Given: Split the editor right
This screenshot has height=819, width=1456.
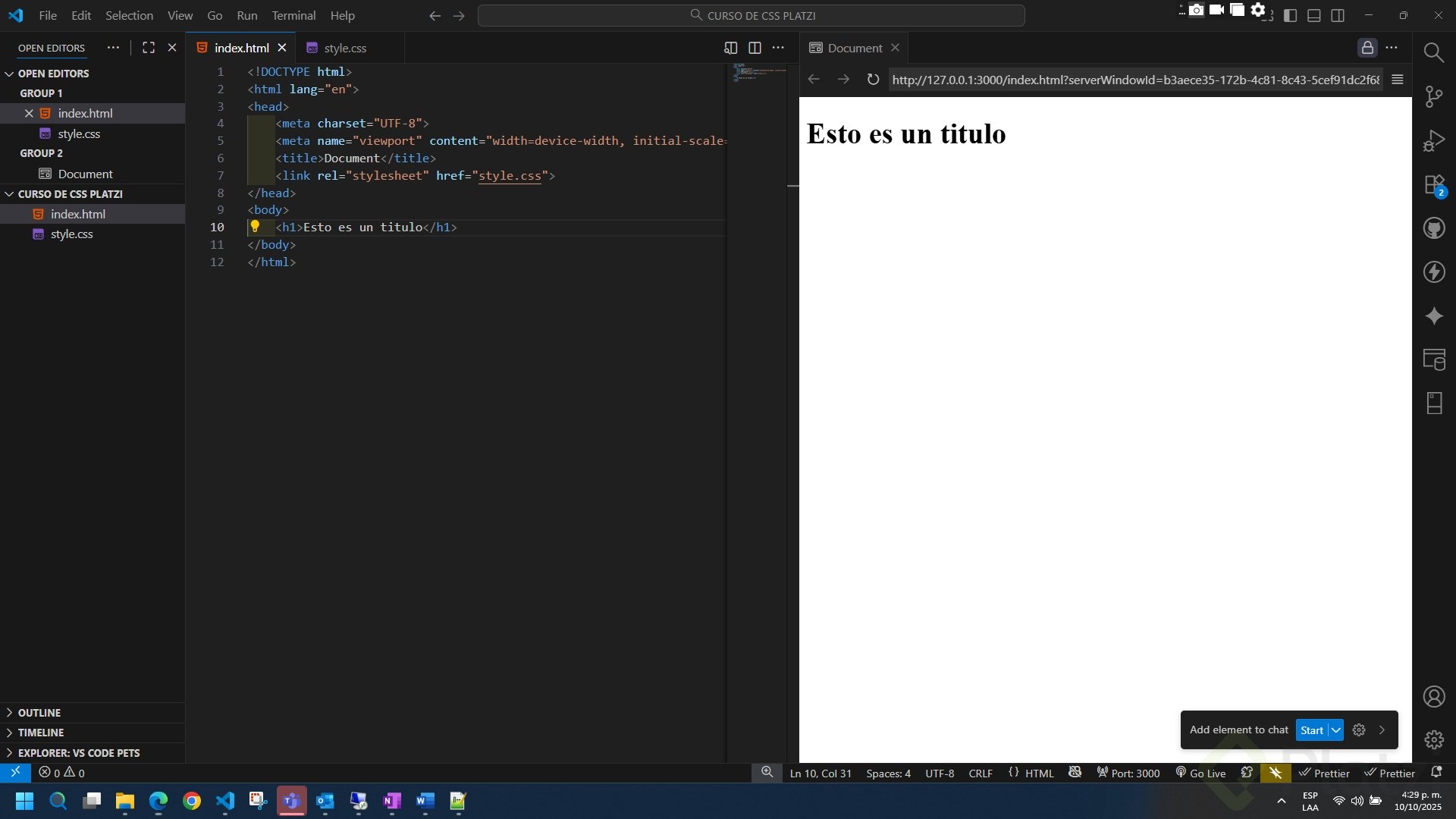Looking at the screenshot, I should pyautogui.click(x=755, y=48).
